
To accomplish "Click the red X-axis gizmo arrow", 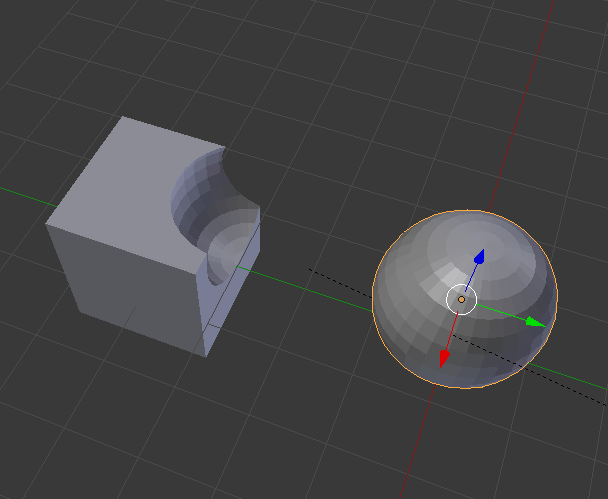I will point(444,358).
